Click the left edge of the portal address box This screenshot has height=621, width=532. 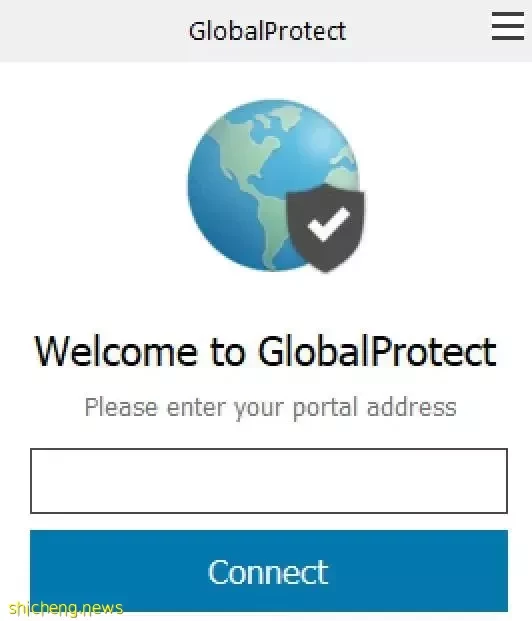pyautogui.click(x=40, y=481)
